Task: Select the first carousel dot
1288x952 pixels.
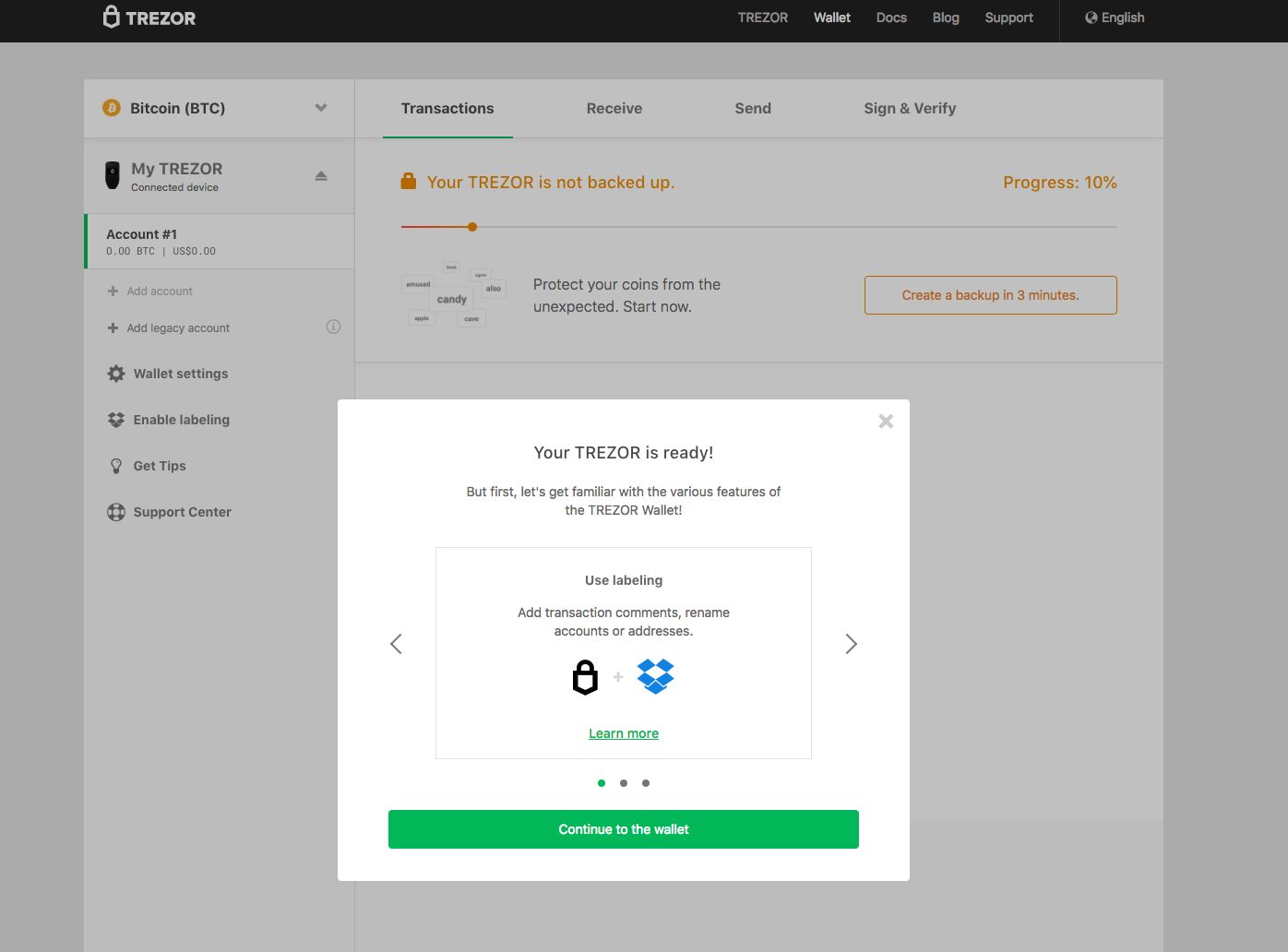Action: (x=602, y=783)
